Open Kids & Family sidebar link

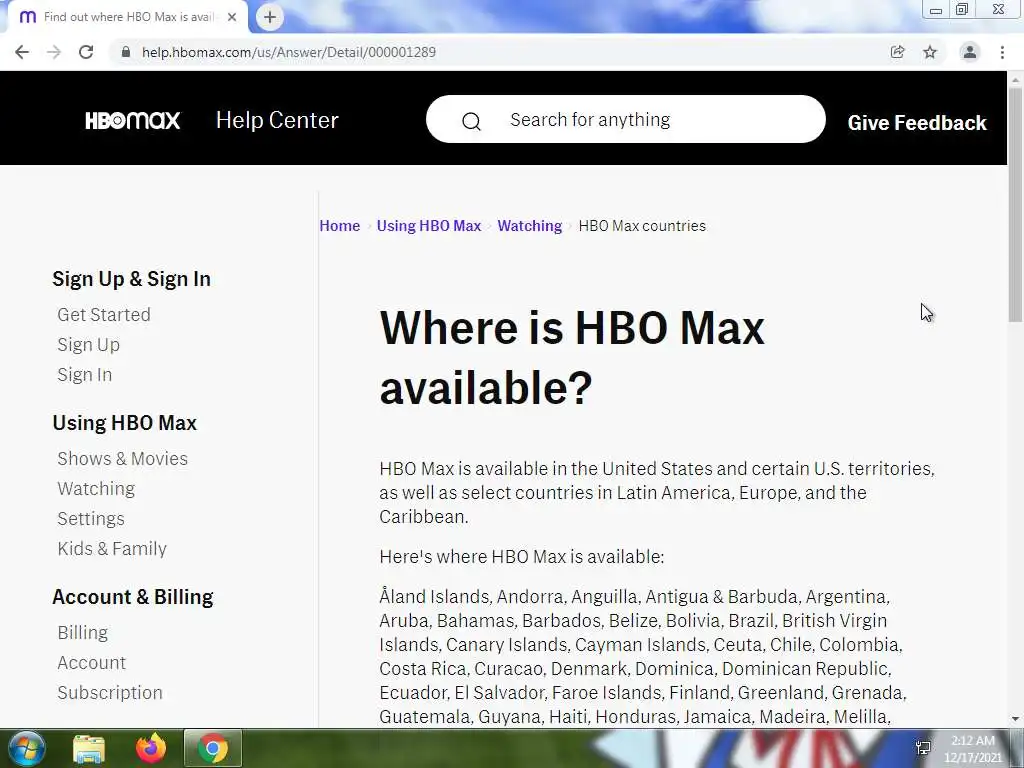coord(112,549)
